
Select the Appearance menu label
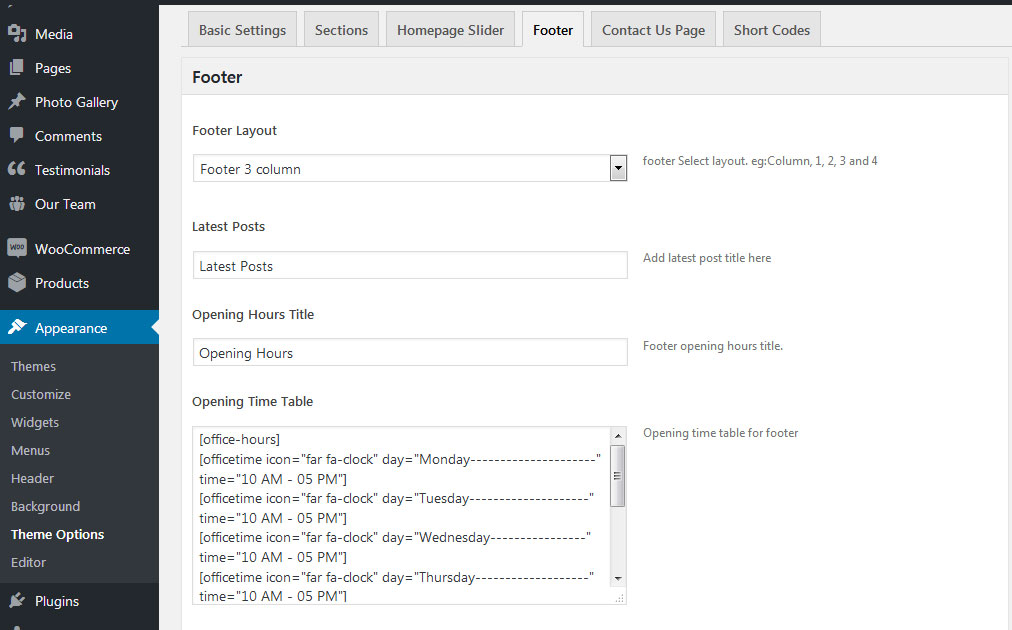pos(71,329)
